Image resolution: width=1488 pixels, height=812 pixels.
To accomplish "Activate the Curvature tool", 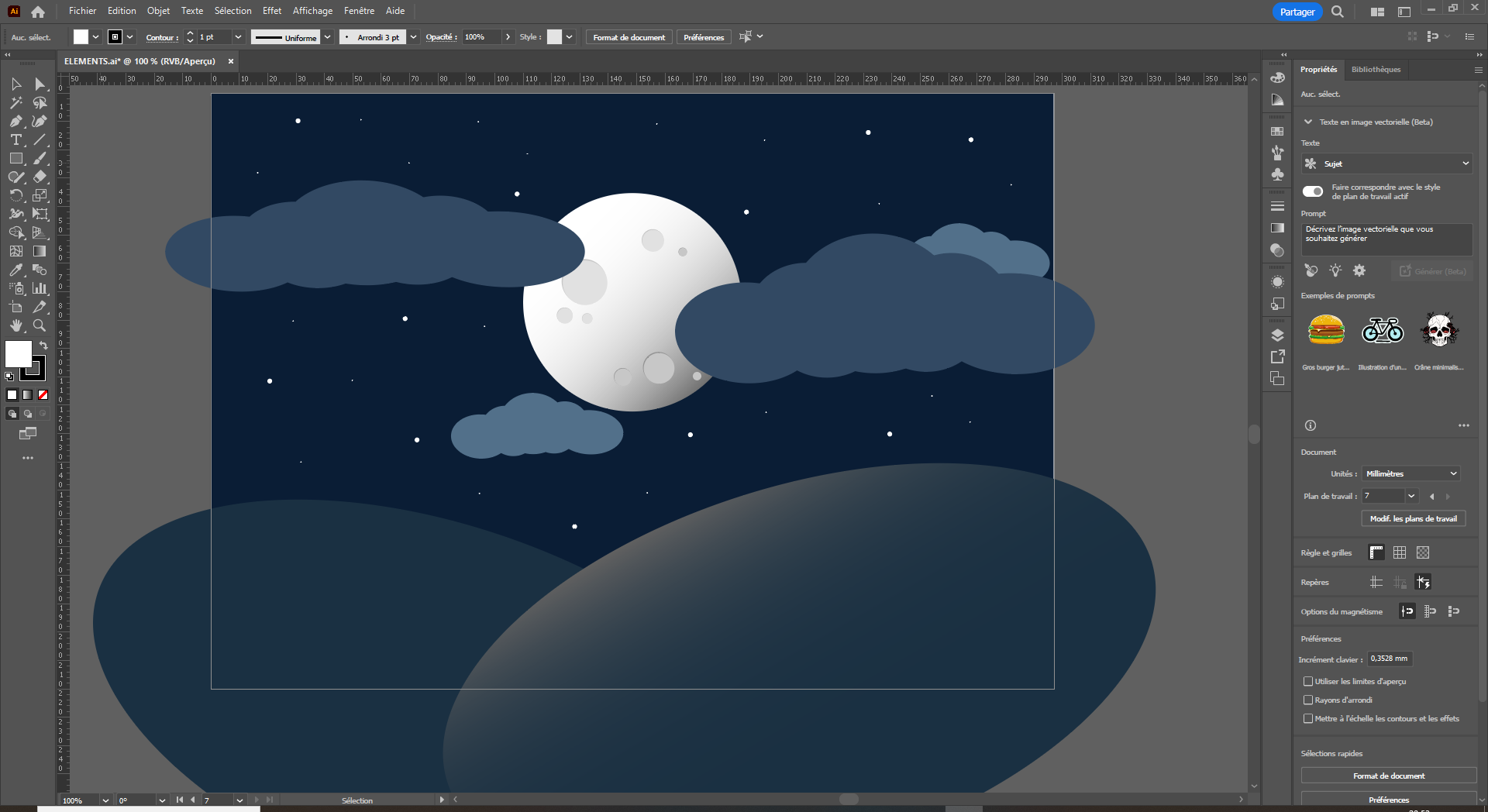I will (x=40, y=121).
